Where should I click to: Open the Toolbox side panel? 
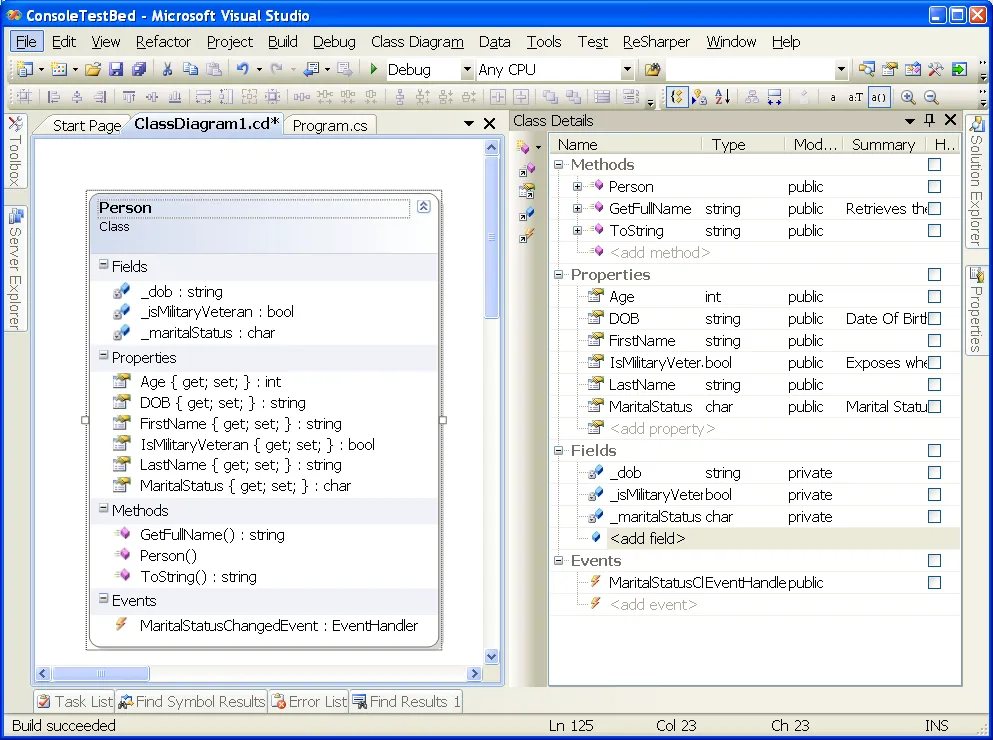coord(15,151)
